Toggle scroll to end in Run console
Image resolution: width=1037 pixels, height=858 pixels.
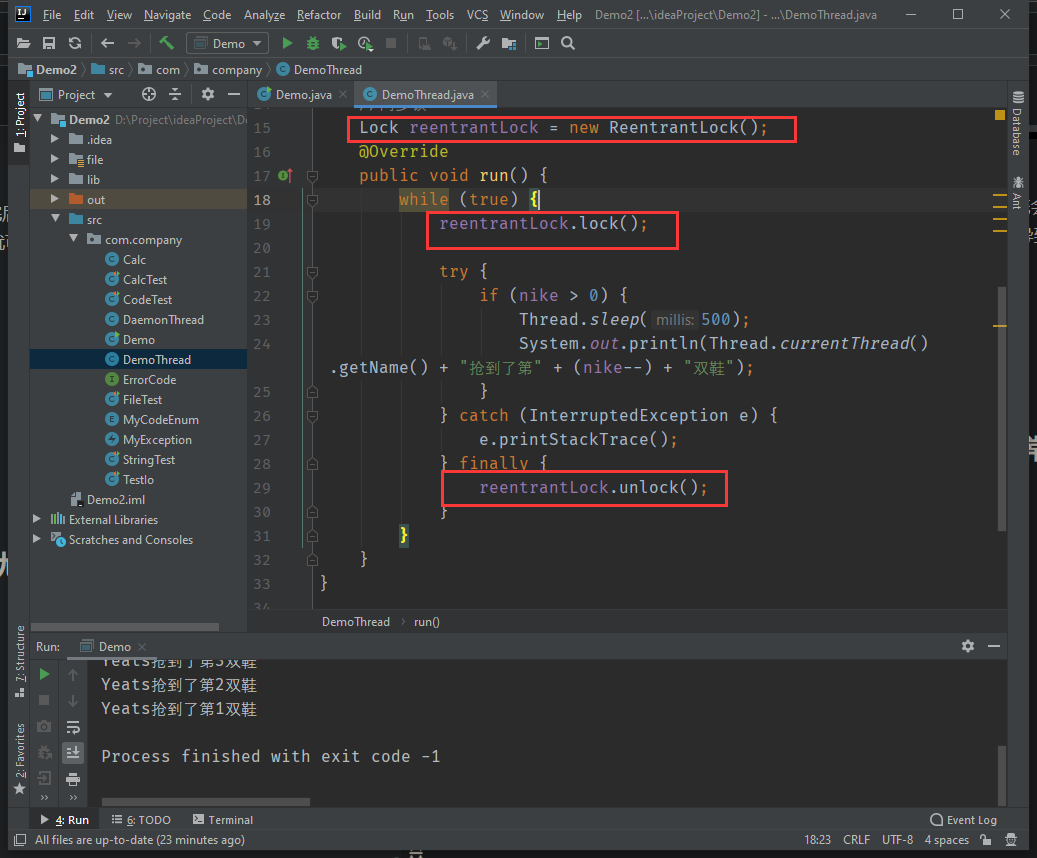73,753
